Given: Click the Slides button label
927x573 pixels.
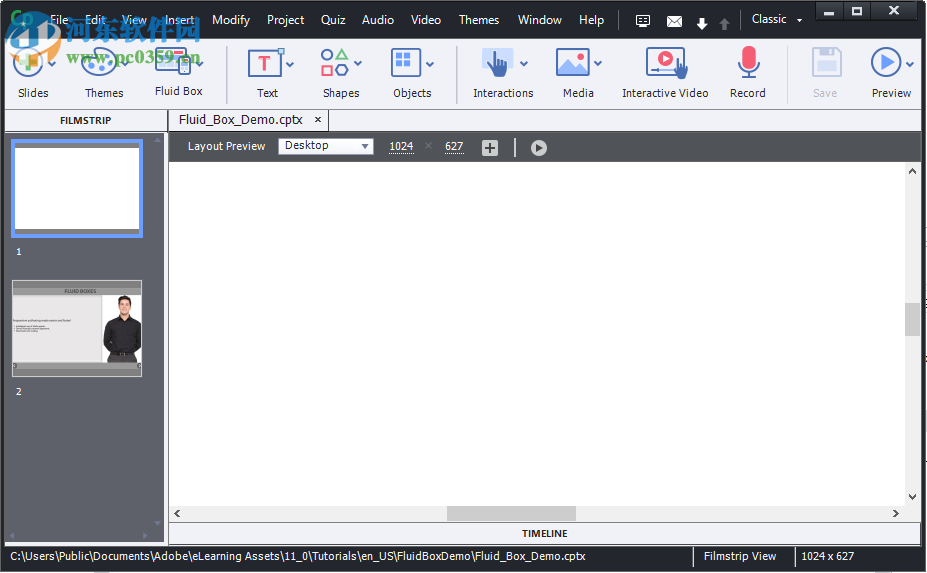Looking at the screenshot, I should [33, 93].
